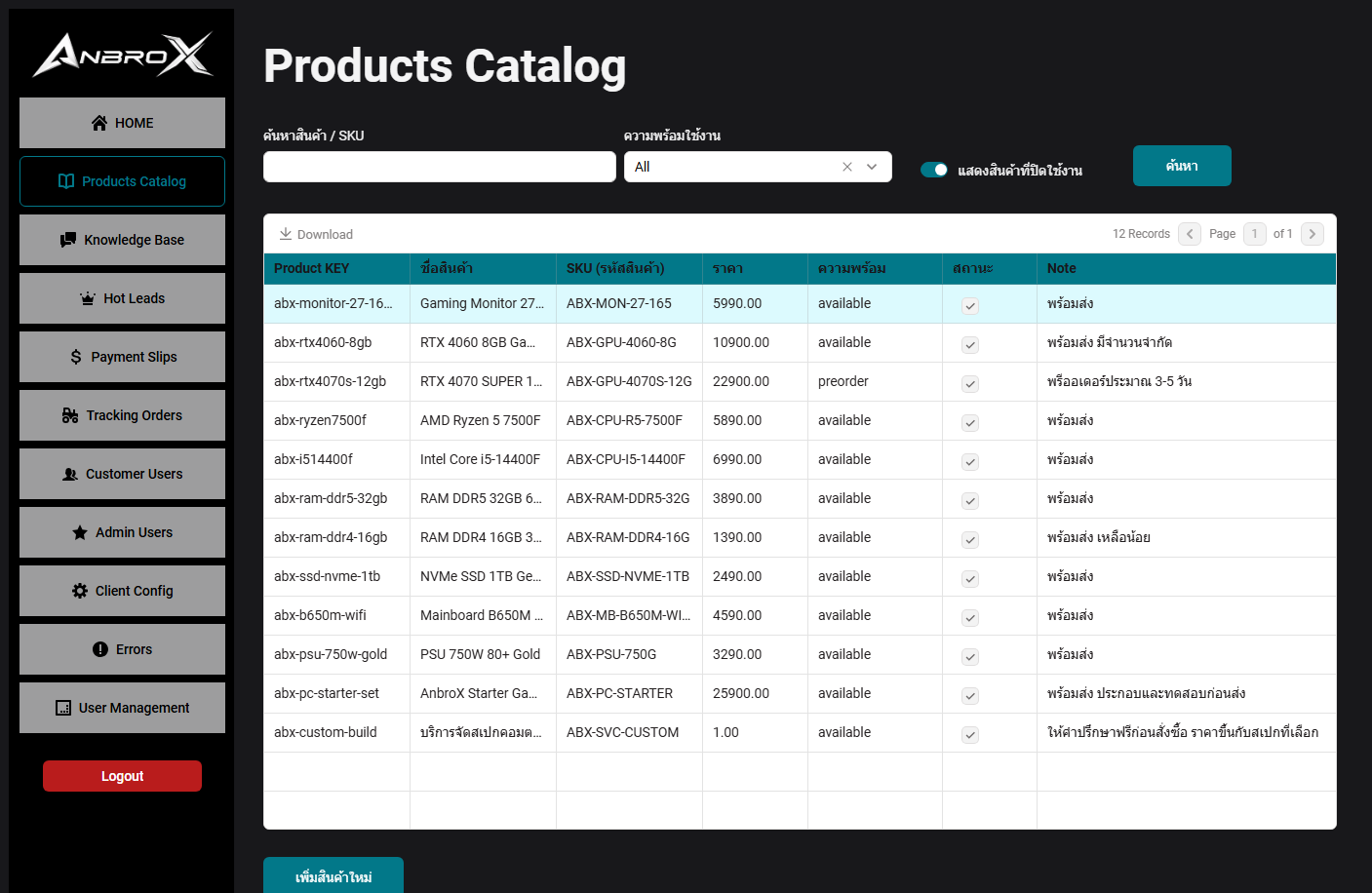Click the Payment Slips dollar icon
The height and width of the screenshot is (893, 1372).
pyautogui.click(x=76, y=357)
